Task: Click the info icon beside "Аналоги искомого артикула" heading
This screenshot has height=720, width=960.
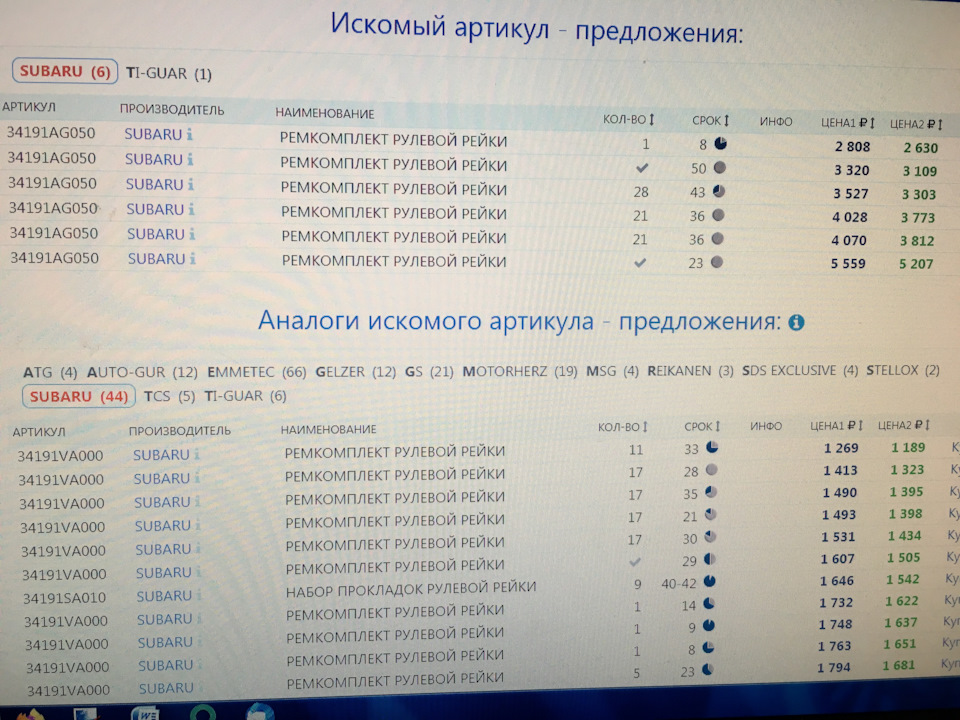Action: click(795, 321)
